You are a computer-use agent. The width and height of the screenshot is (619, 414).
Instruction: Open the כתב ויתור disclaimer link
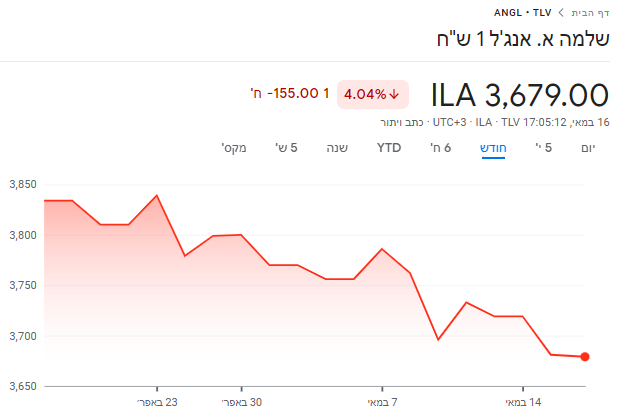click(x=402, y=122)
